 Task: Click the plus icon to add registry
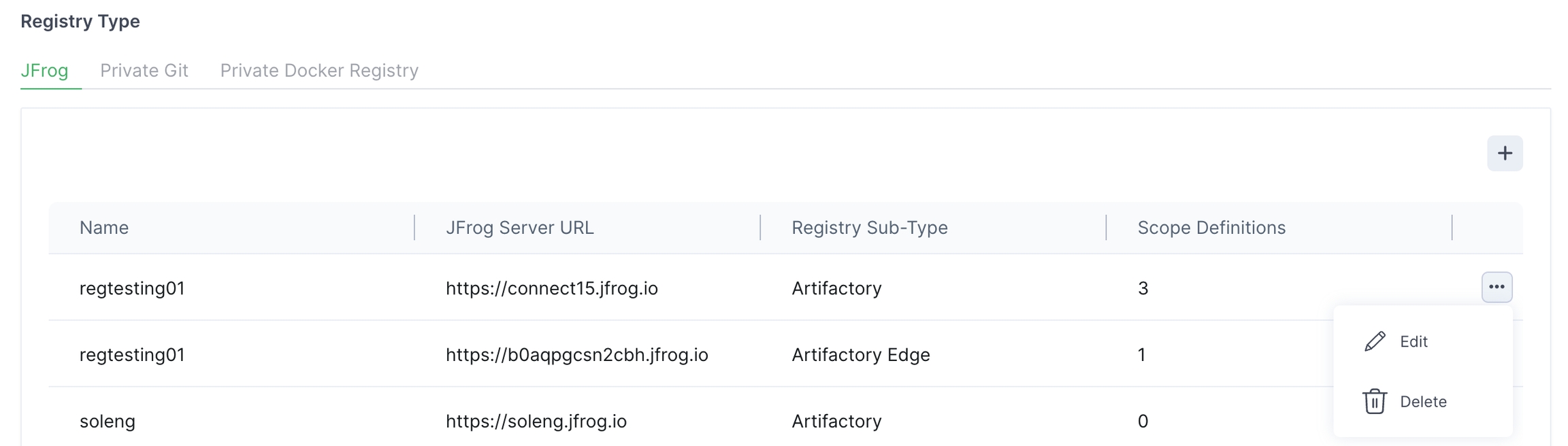coord(1504,153)
